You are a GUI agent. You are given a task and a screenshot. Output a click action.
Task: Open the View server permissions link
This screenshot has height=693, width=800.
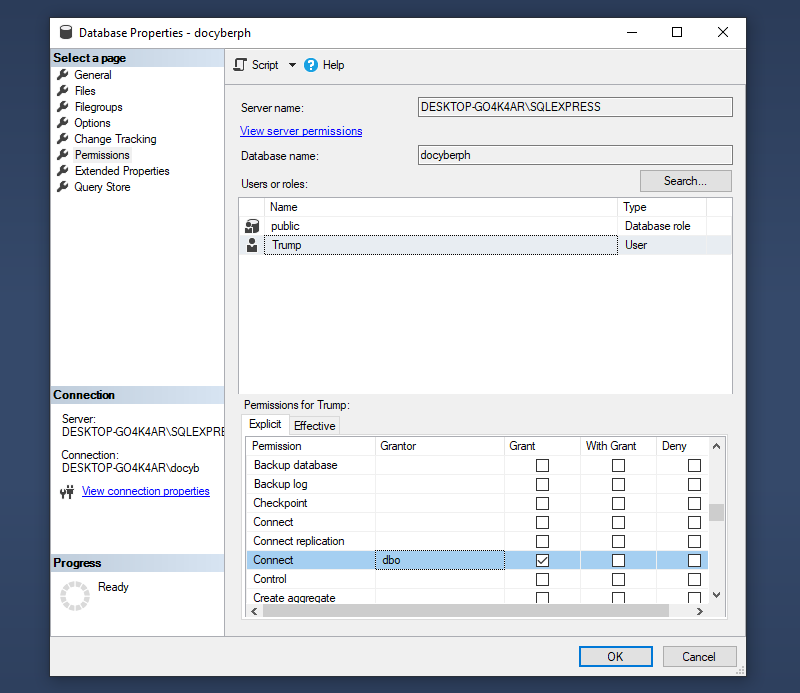301,131
